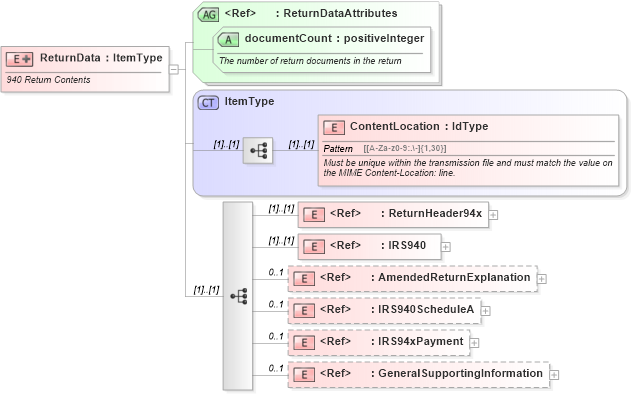Click the E+ icon of ReturnData
631x394 pixels.
click(19, 59)
